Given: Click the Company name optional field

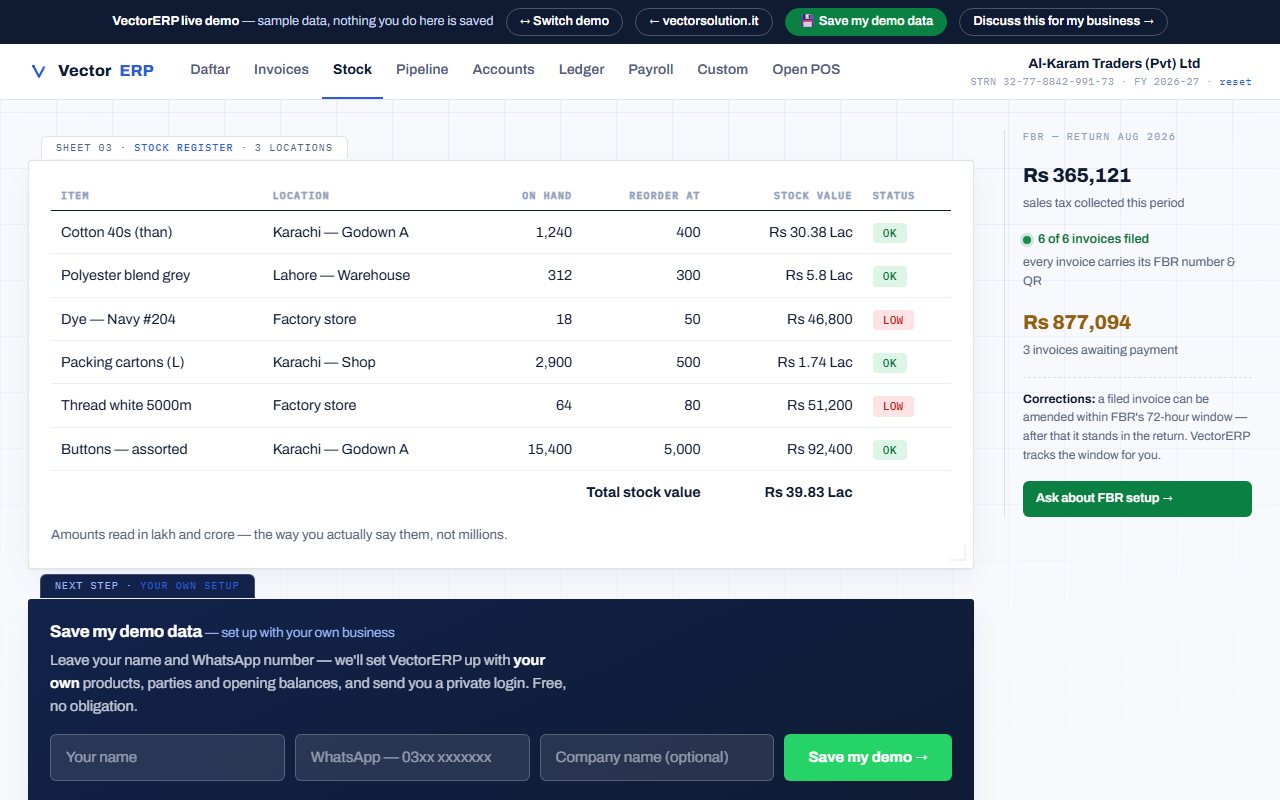Looking at the screenshot, I should coord(657,757).
